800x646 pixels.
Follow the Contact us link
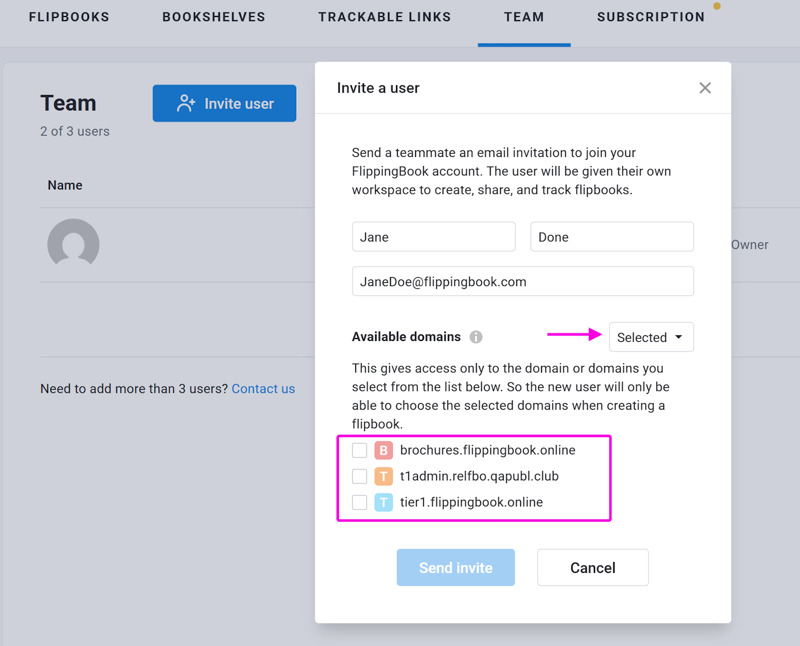pyautogui.click(x=263, y=389)
